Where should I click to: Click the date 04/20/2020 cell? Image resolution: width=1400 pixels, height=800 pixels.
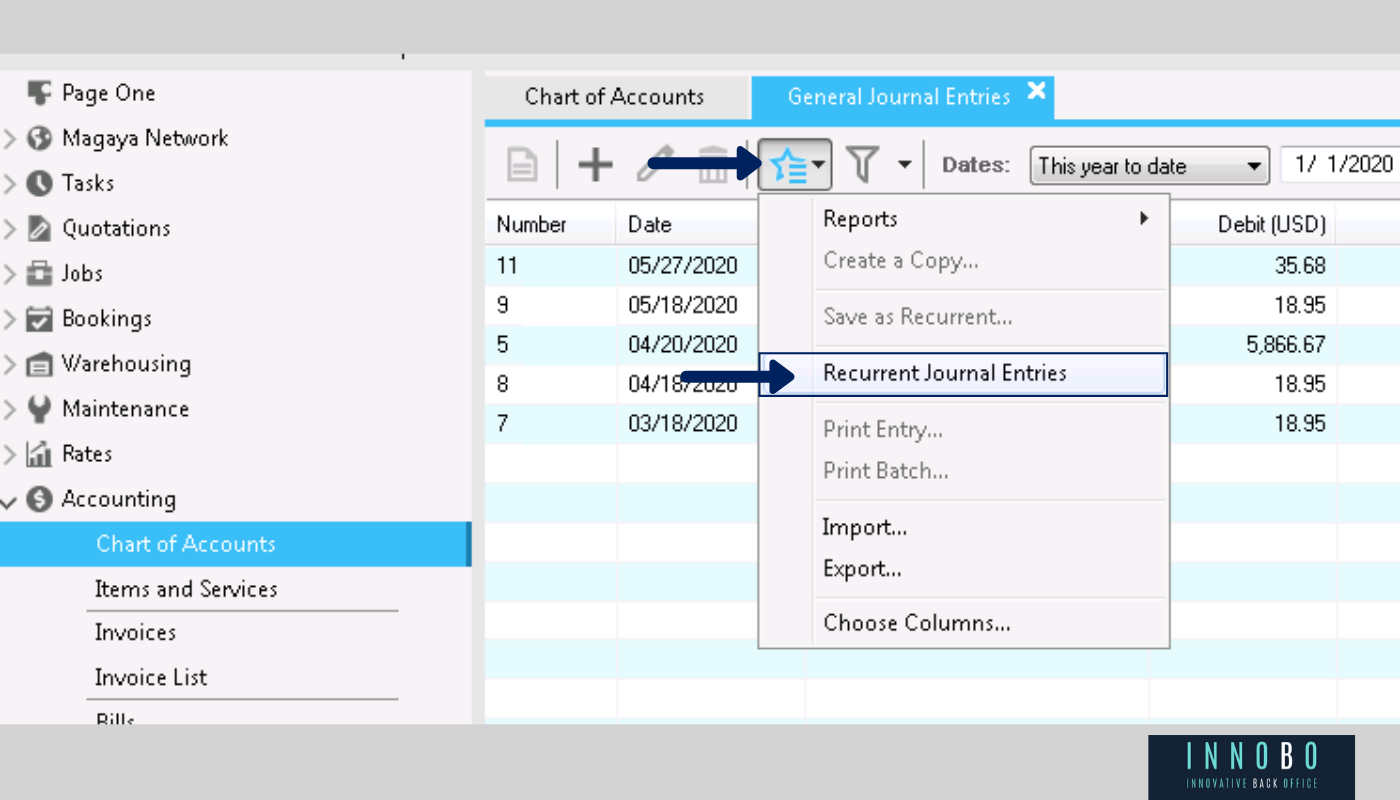tap(683, 345)
